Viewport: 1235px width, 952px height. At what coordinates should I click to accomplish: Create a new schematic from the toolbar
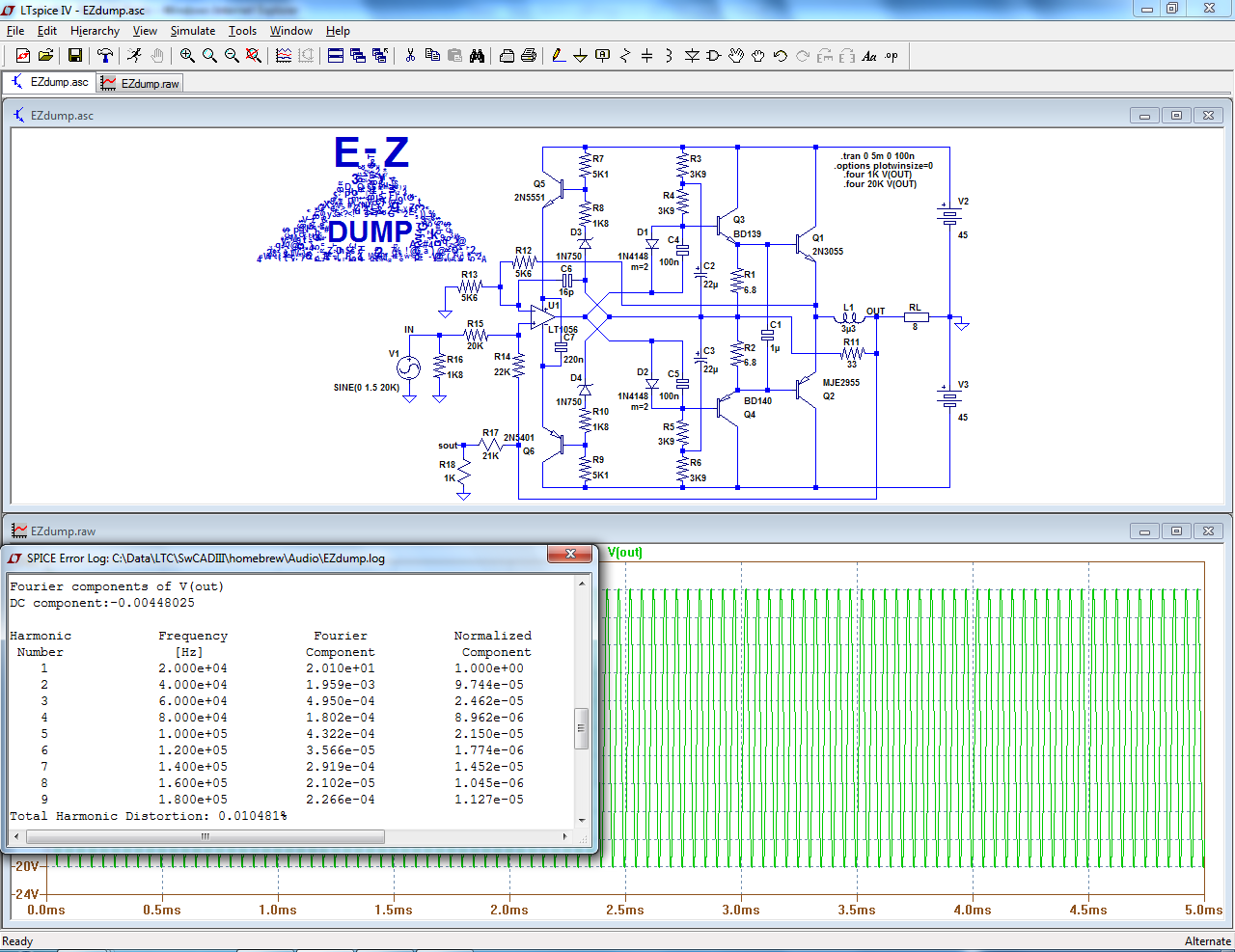23,56
